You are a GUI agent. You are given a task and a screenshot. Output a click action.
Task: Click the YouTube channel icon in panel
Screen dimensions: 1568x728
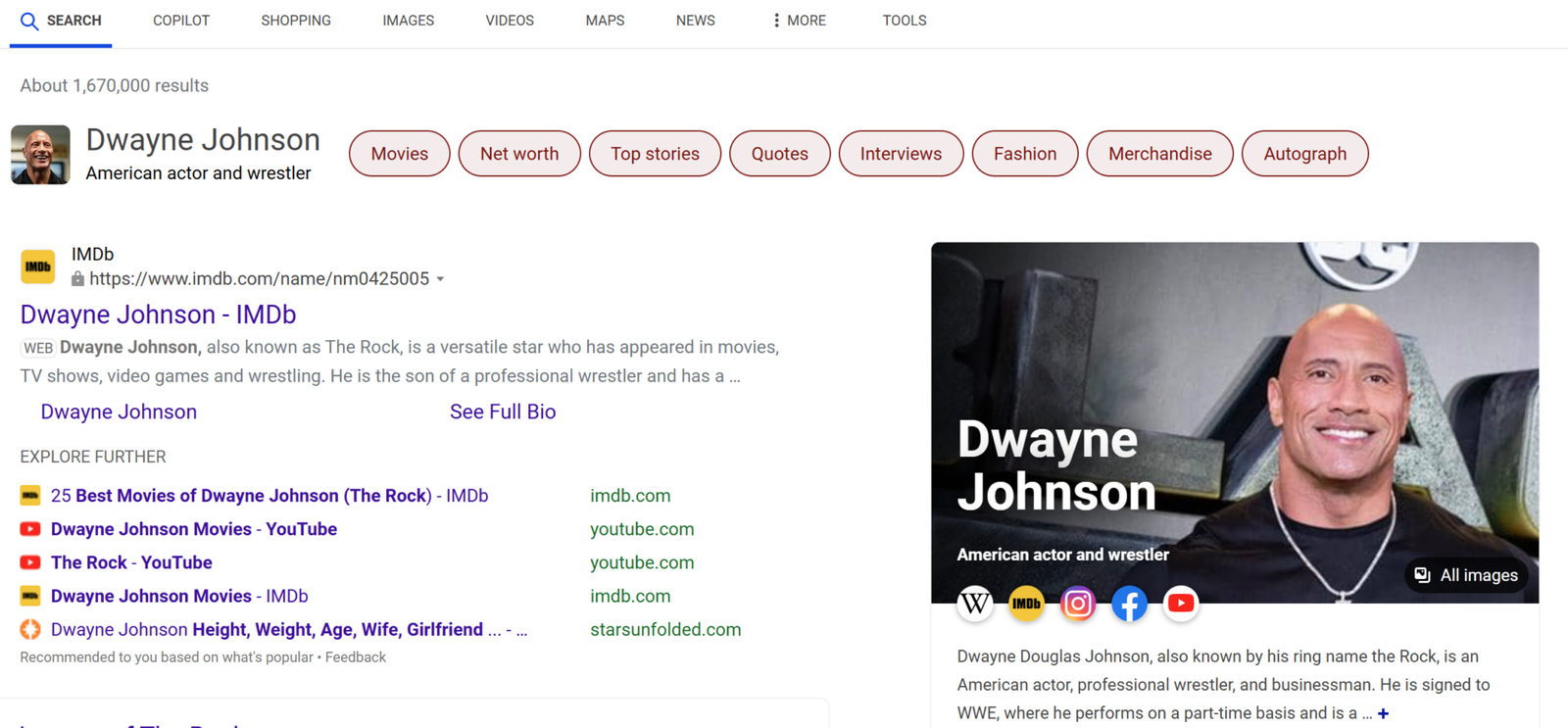tap(1181, 604)
